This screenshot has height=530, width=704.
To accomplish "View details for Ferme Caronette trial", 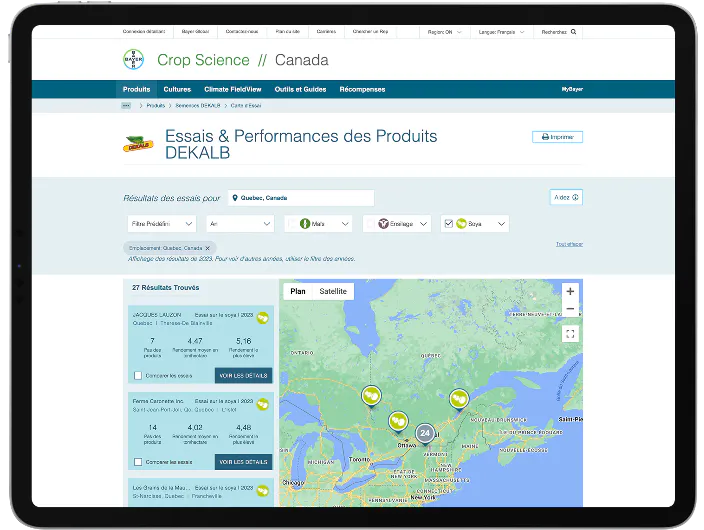I will point(243,462).
